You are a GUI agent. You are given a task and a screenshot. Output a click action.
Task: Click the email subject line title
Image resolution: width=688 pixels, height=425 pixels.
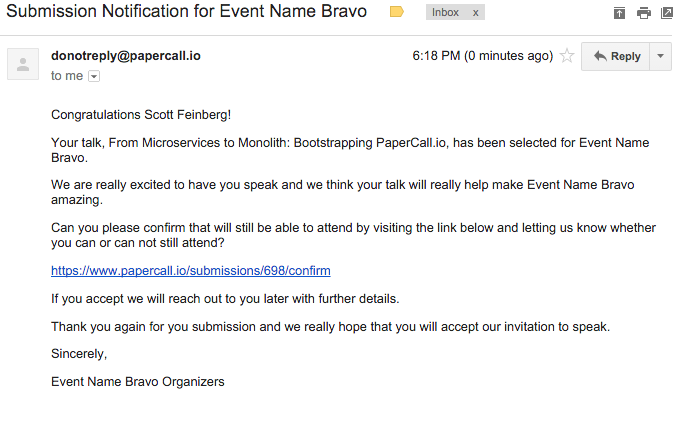coord(187,12)
